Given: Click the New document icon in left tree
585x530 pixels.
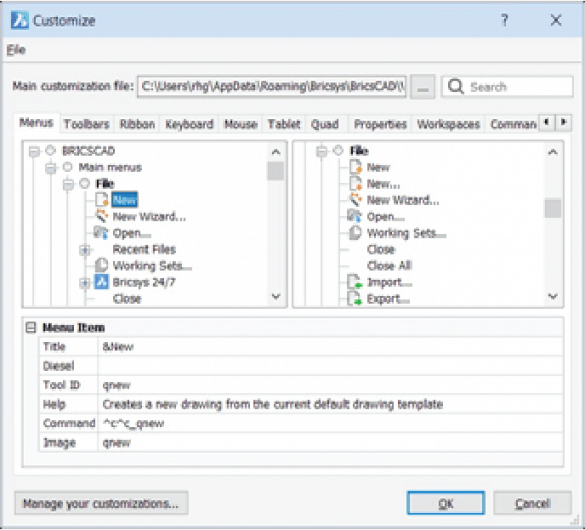Looking at the screenshot, I should (x=101, y=200).
